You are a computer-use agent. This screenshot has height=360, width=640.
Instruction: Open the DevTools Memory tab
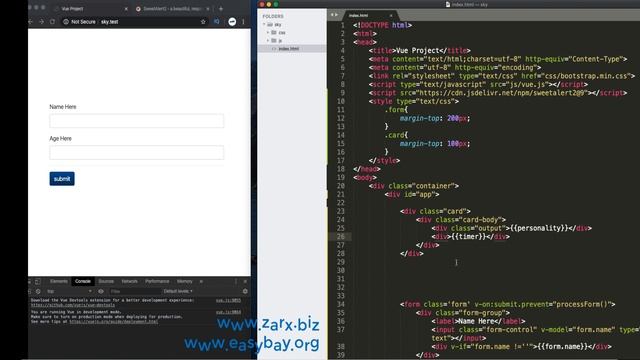pos(184,282)
